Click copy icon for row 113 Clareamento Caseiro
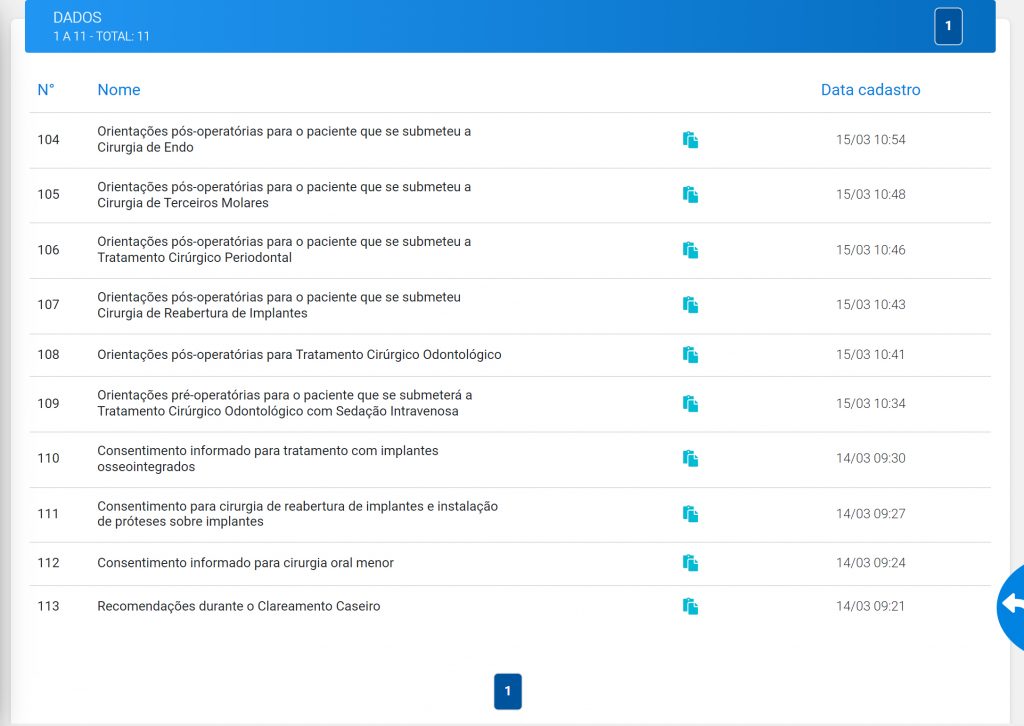The height and width of the screenshot is (726, 1024). point(690,607)
